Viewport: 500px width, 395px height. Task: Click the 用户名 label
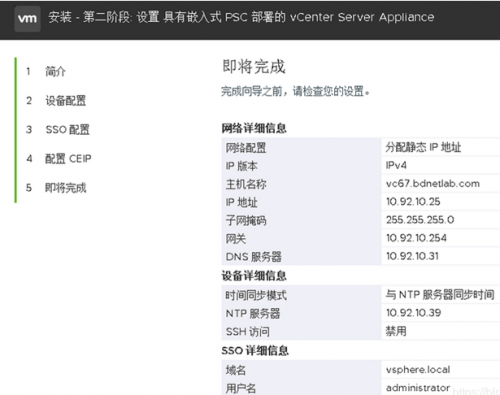point(241,388)
